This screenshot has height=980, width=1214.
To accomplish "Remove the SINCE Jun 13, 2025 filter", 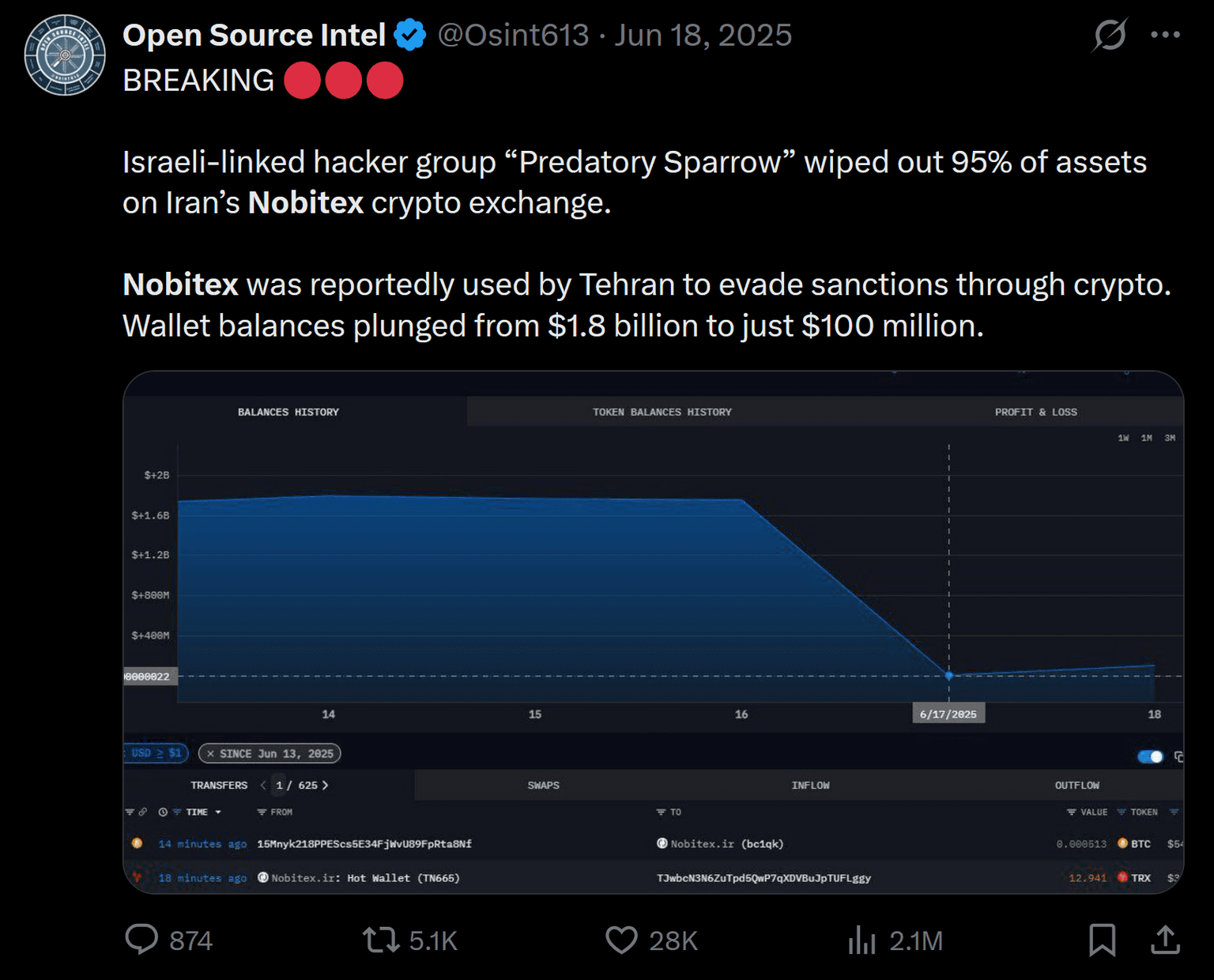I will pos(210,754).
